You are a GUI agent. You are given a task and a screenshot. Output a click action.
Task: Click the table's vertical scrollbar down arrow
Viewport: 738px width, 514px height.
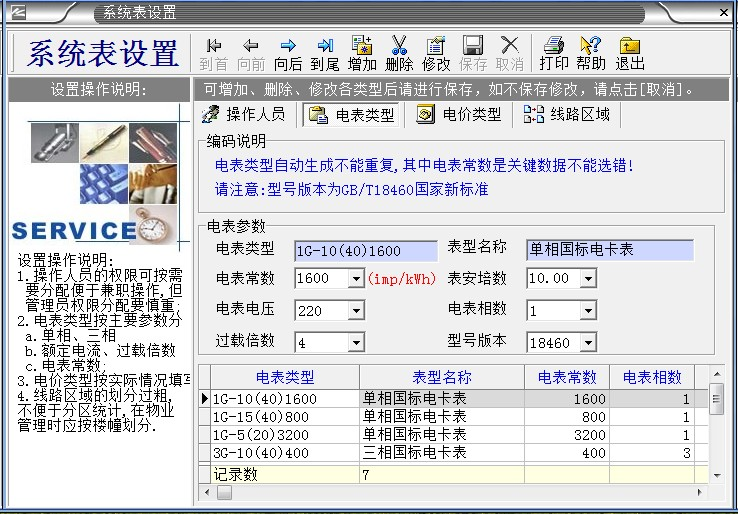point(716,474)
